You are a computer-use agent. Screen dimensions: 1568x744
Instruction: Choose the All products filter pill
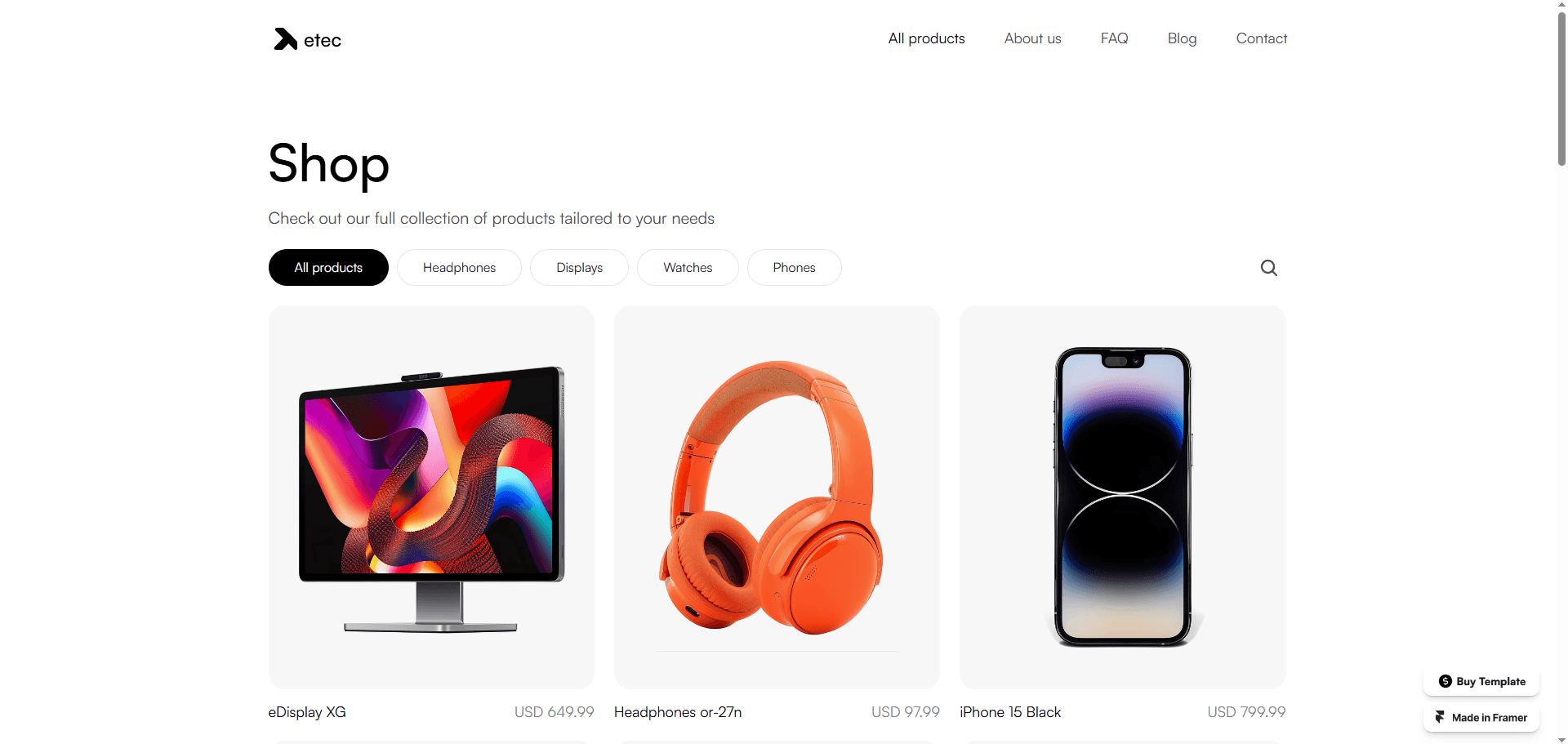[x=328, y=268]
